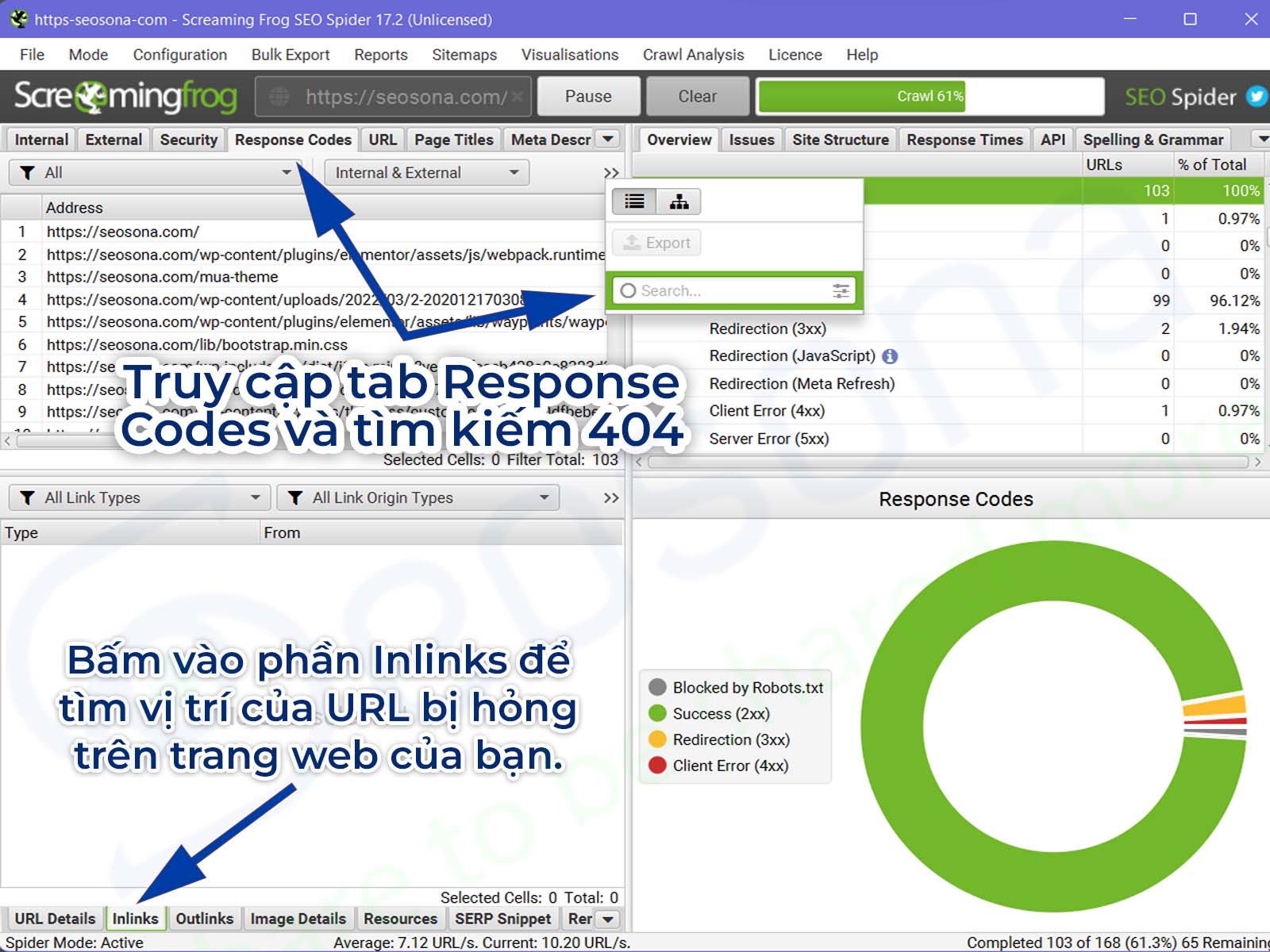Open the Image Details tab

tap(298, 919)
